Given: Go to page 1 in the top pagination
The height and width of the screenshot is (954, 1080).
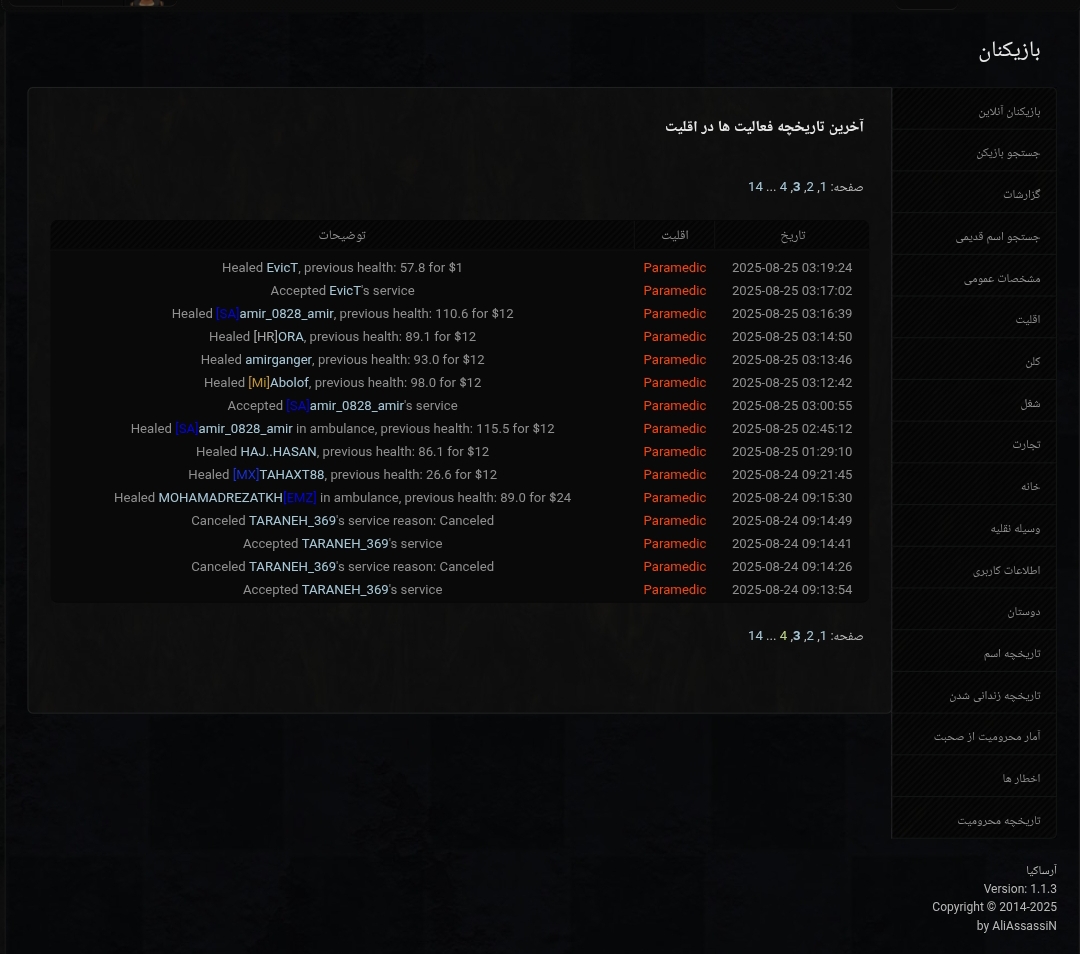Looking at the screenshot, I should click(823, 187).
